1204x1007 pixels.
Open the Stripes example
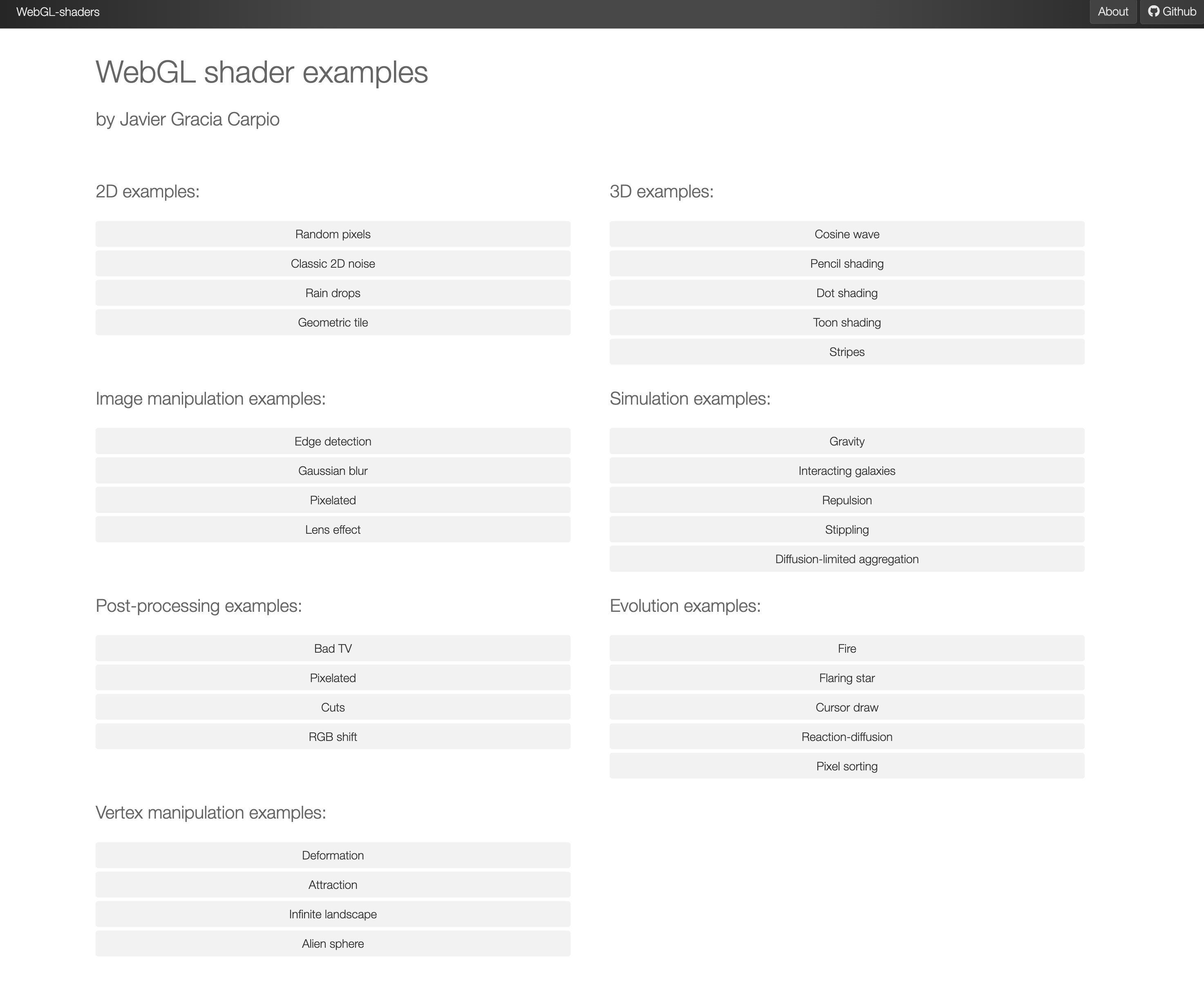(847, 351)
